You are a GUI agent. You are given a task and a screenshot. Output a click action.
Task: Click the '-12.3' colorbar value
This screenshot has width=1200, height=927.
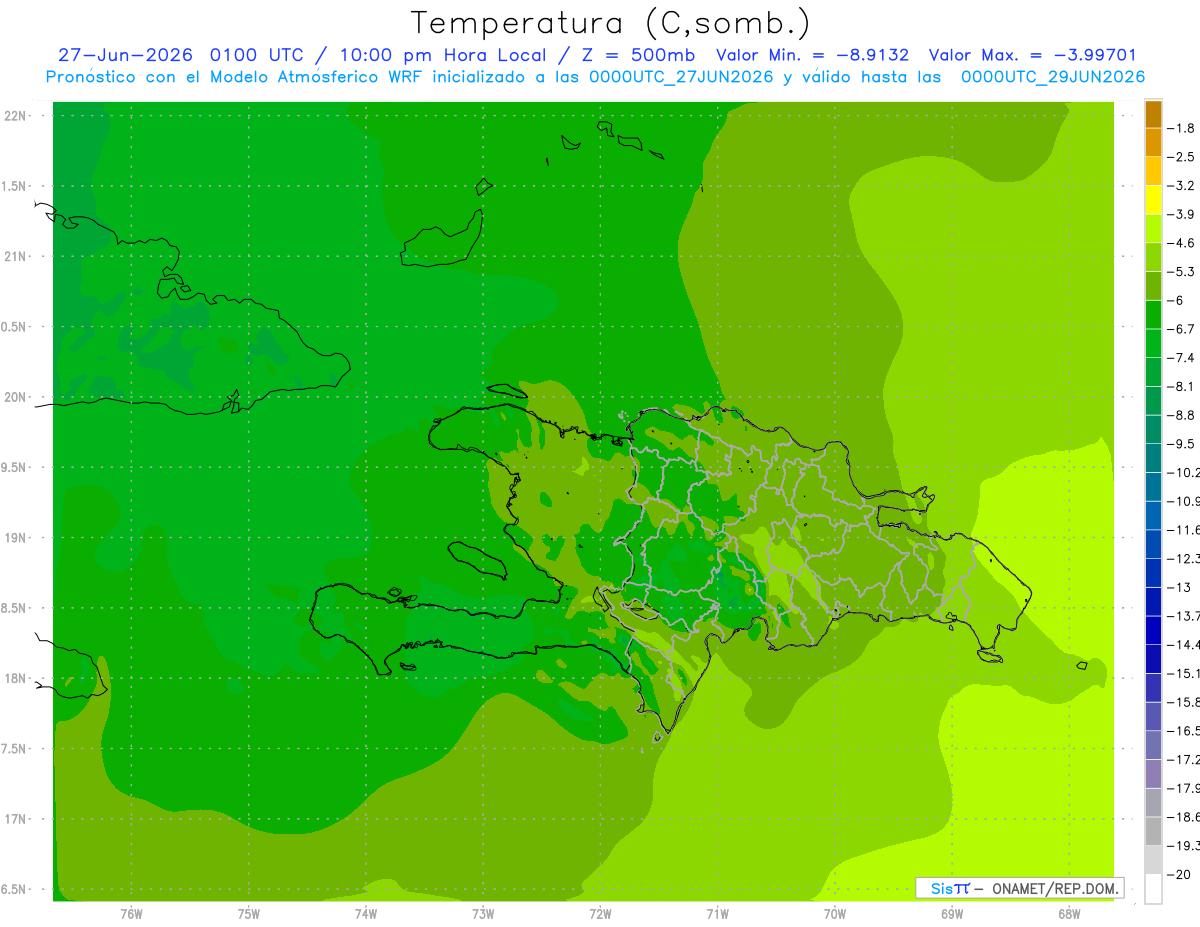(1184, 558)
